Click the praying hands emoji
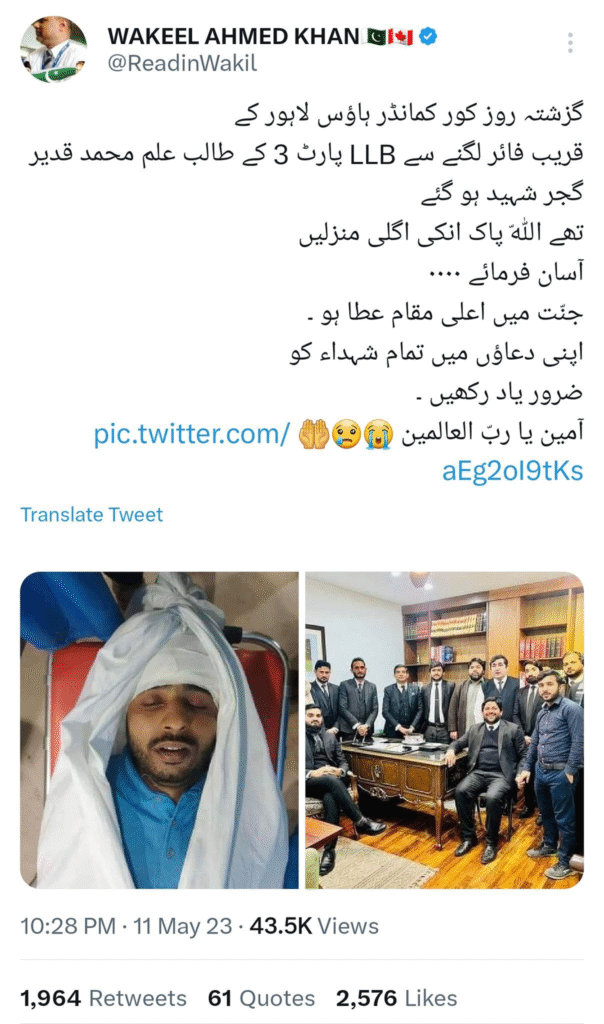 coord(314,434)
